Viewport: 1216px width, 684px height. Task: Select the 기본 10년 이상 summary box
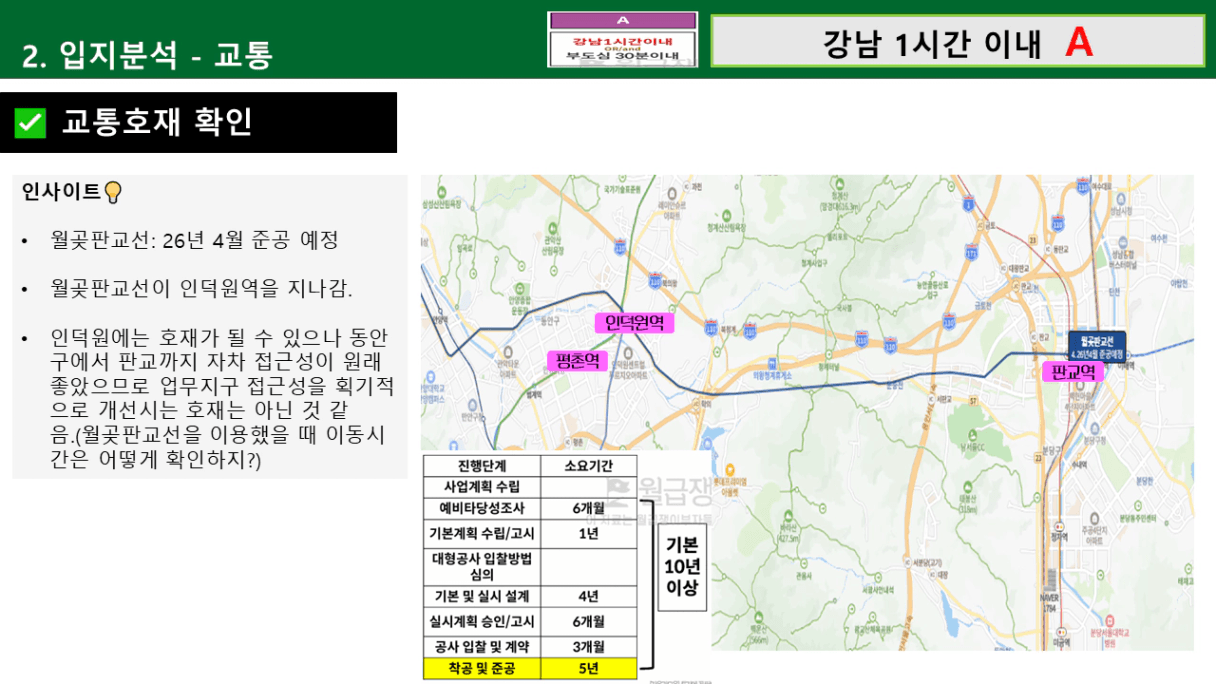click(x=683, y=567)
